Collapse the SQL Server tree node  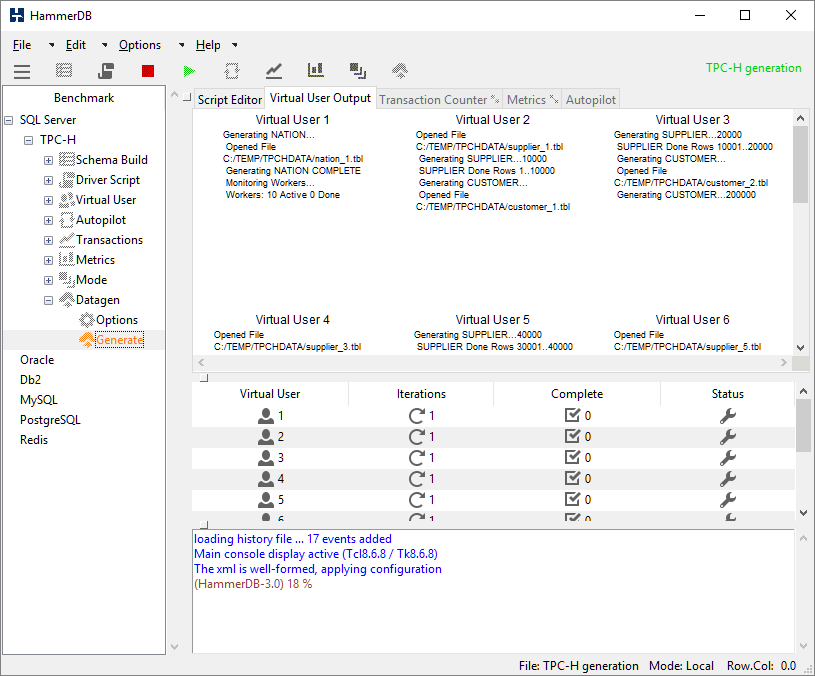(x=9, y=120)
